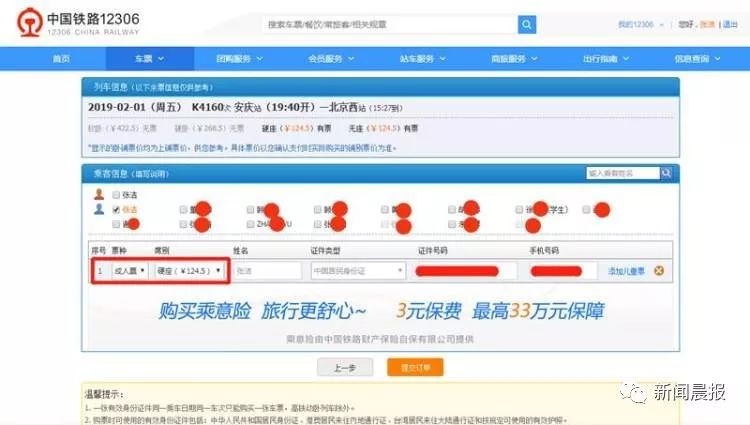The height and width of the screenshot is (425, 750).
Task: Expand the 我的12306 account dropdown
Action: pos(641,24)
